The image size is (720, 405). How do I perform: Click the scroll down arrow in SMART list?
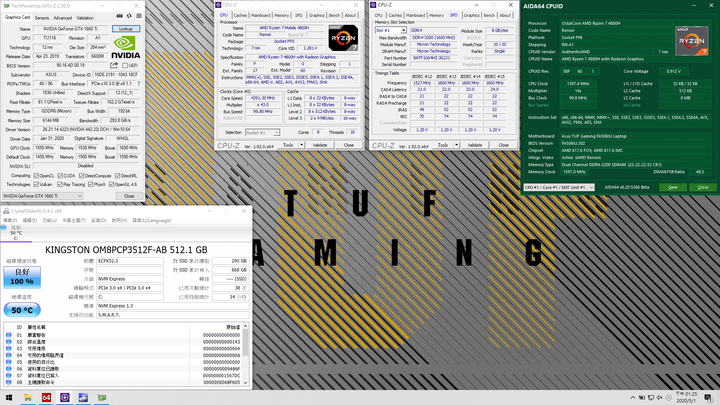(245, 382)
